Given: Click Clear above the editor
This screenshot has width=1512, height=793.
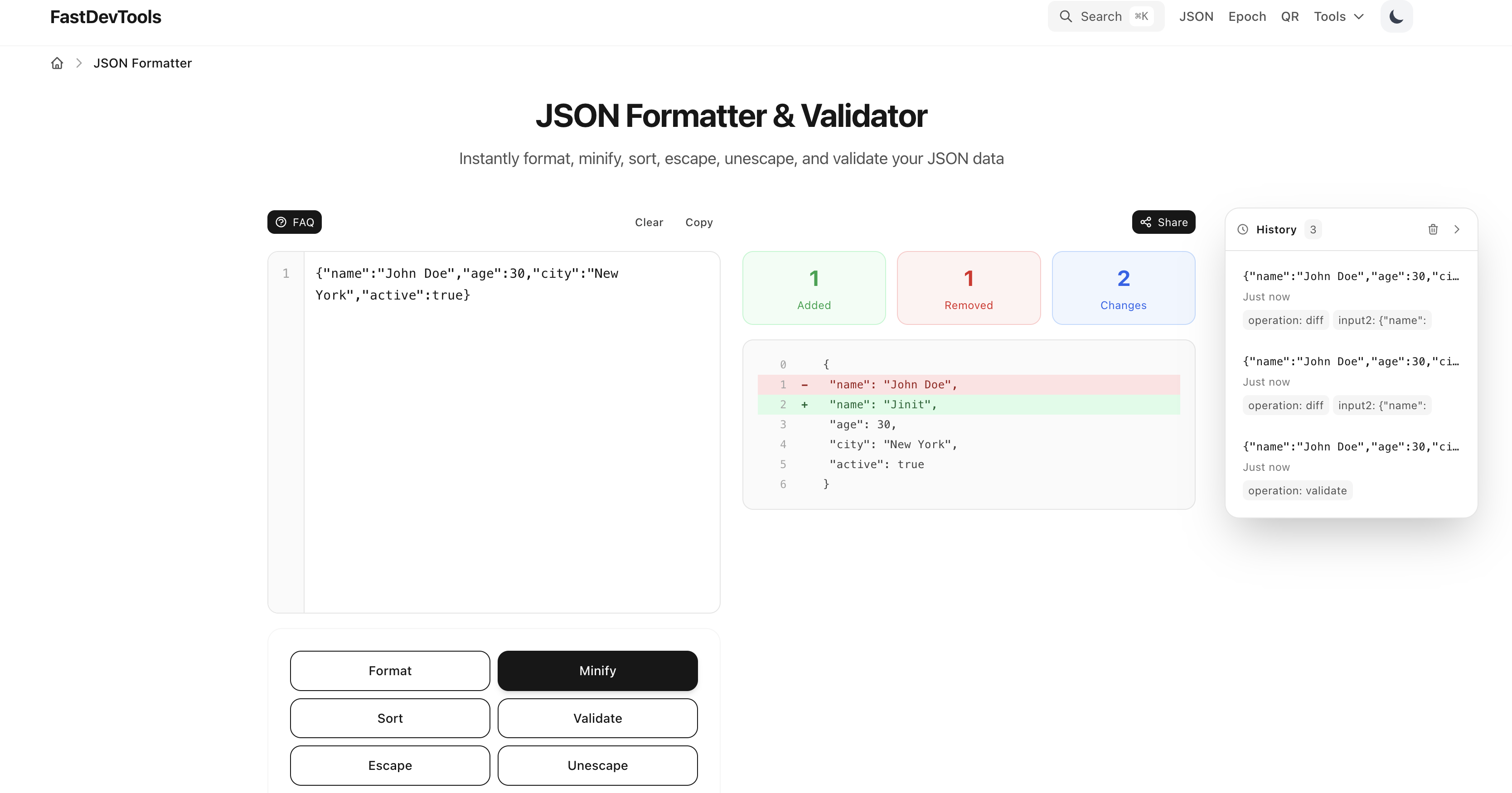Looking at the screenshot, I should (x=649, y=222).
